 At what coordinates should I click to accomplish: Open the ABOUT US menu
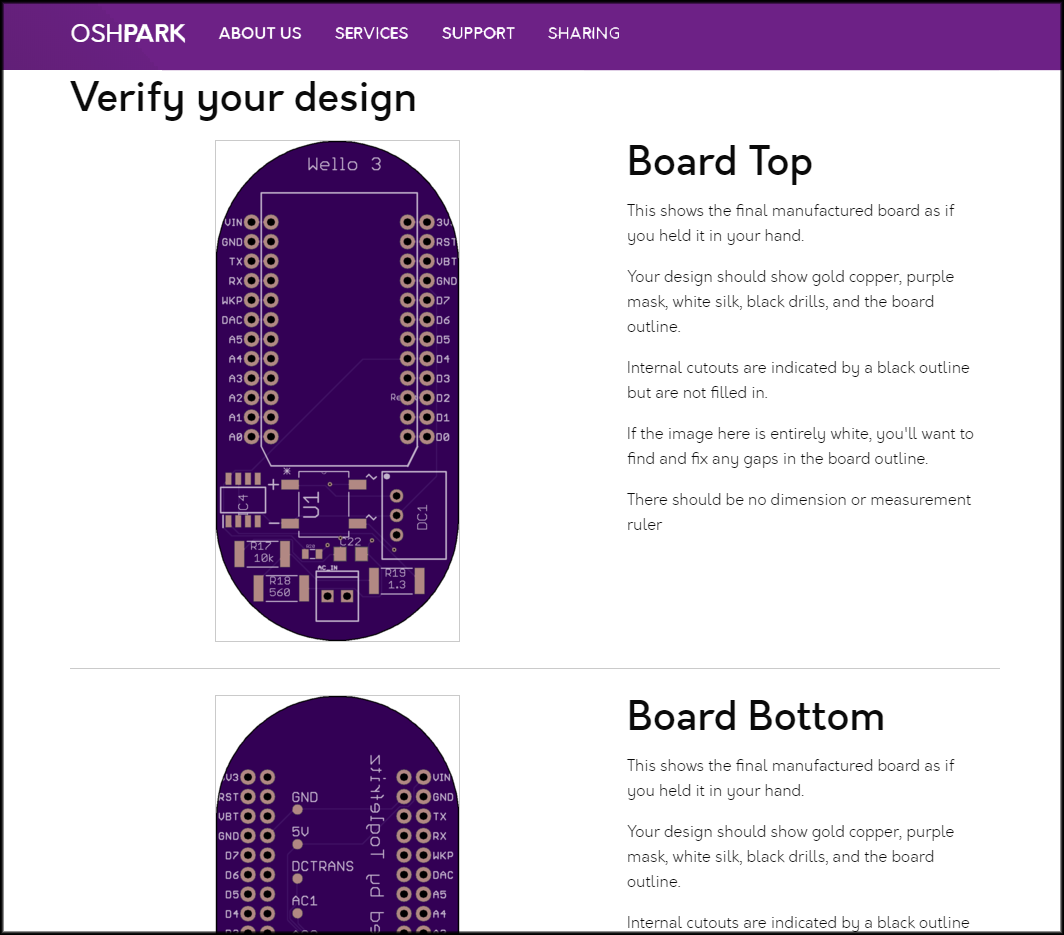click(260, 33)
